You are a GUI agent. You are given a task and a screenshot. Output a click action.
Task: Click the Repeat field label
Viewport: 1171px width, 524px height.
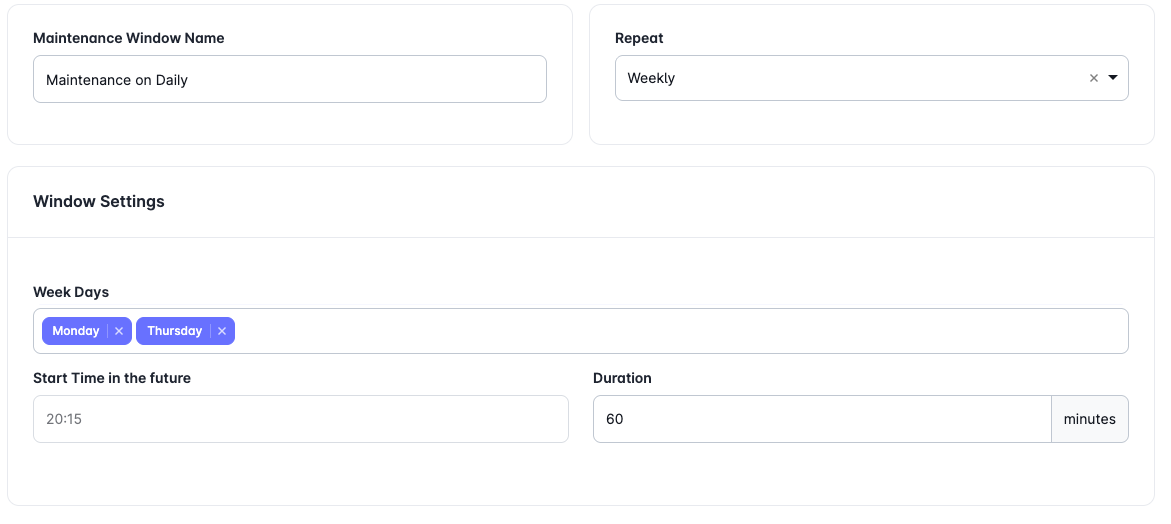(x=639, y=38)
